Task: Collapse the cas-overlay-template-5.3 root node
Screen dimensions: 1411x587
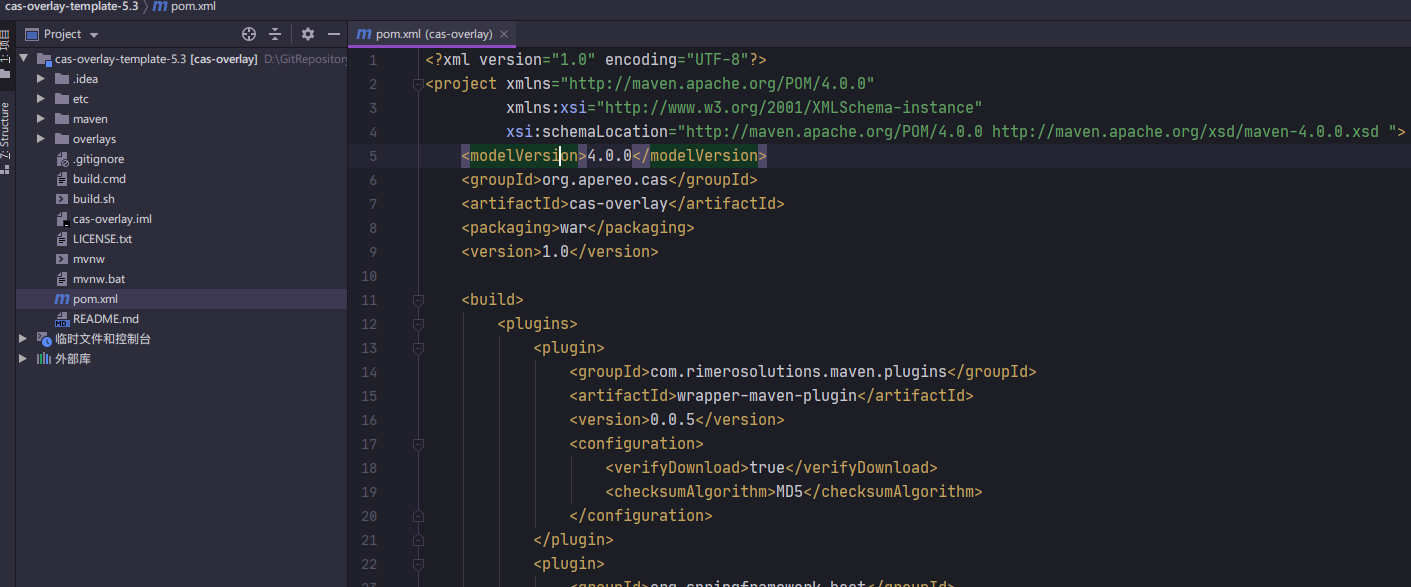Action: 25,59
